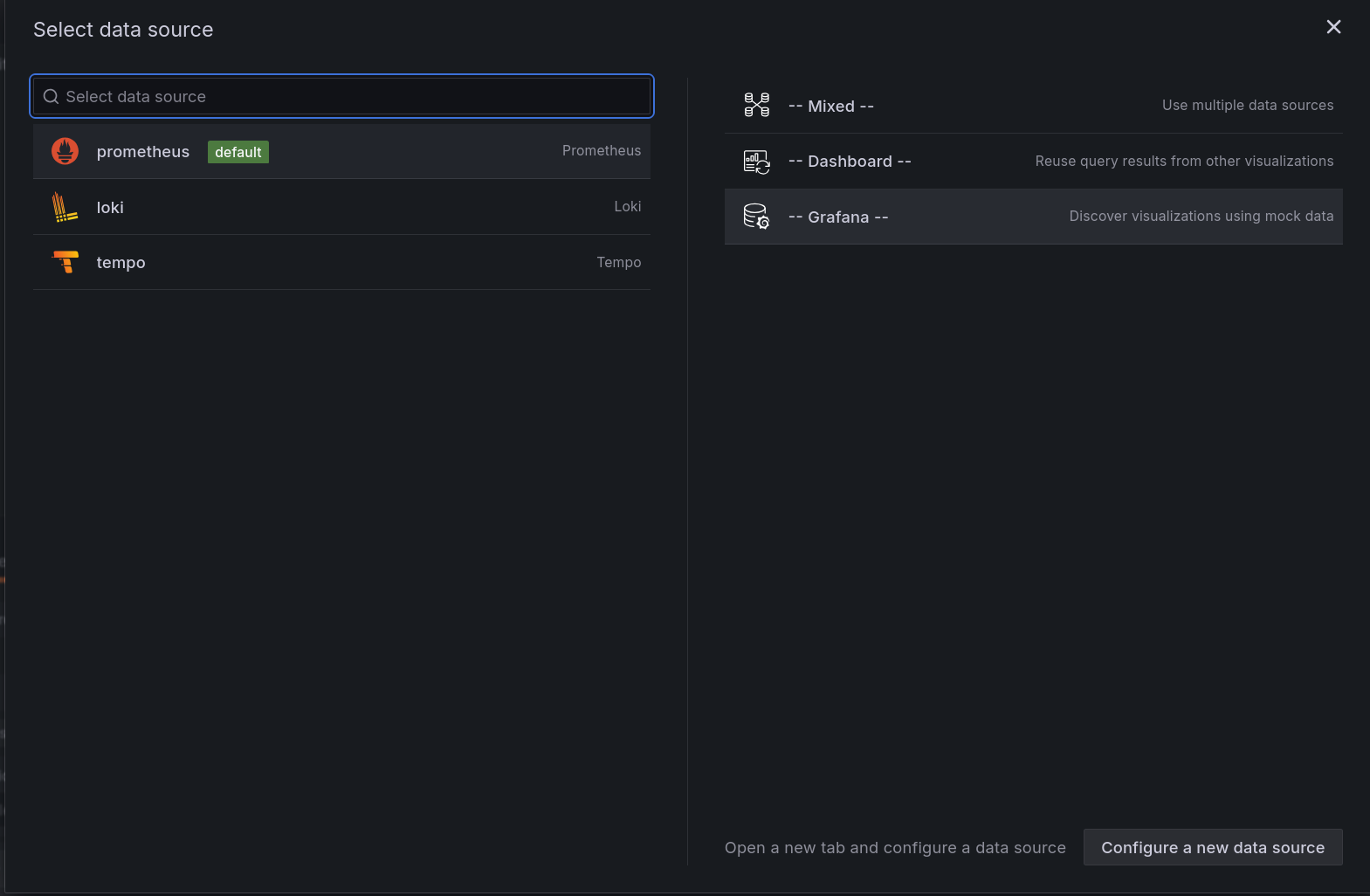The image size is (1370, 896).
Task: Click the green default badge
Action: 238,152
